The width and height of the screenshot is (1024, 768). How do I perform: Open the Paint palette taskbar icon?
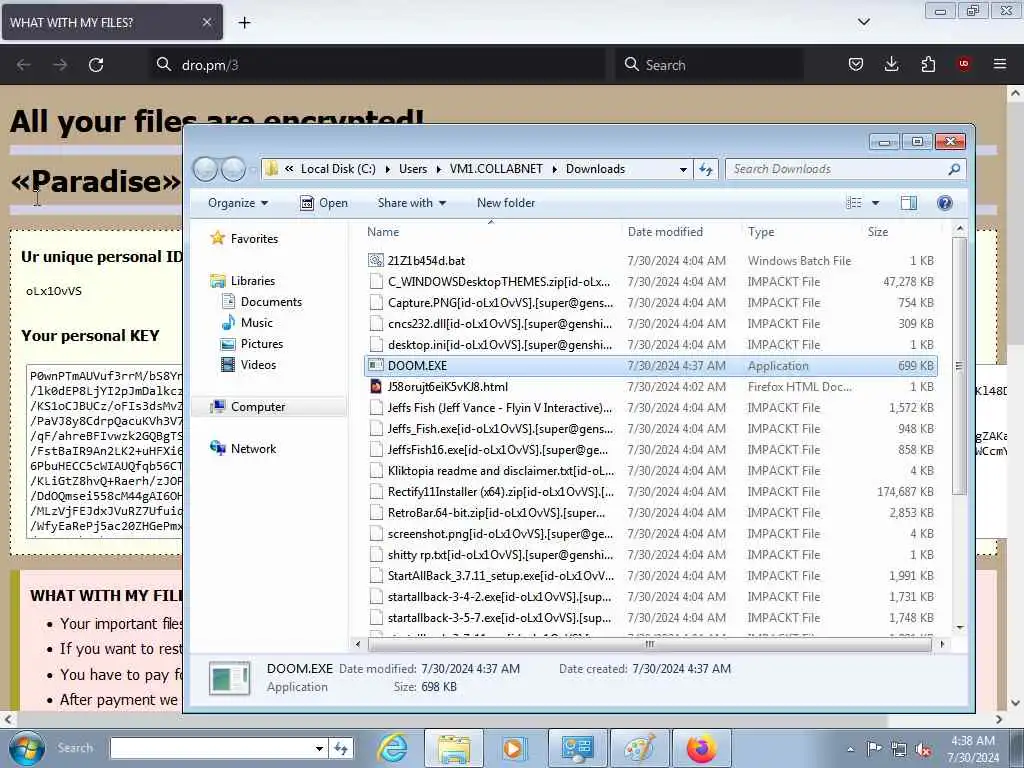[x=639, y=748]
